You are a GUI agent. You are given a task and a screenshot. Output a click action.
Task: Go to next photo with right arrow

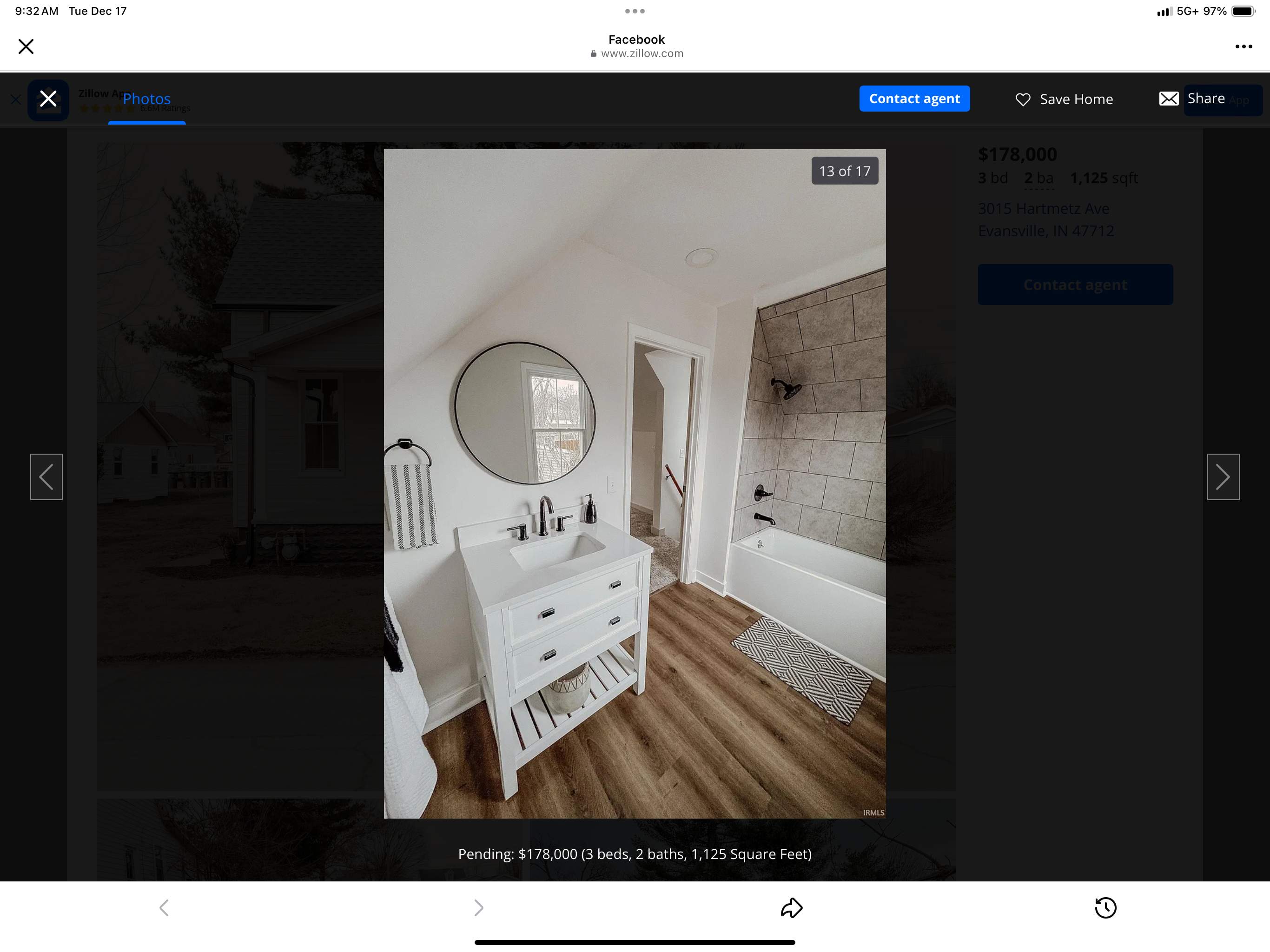click(1223, 476)
